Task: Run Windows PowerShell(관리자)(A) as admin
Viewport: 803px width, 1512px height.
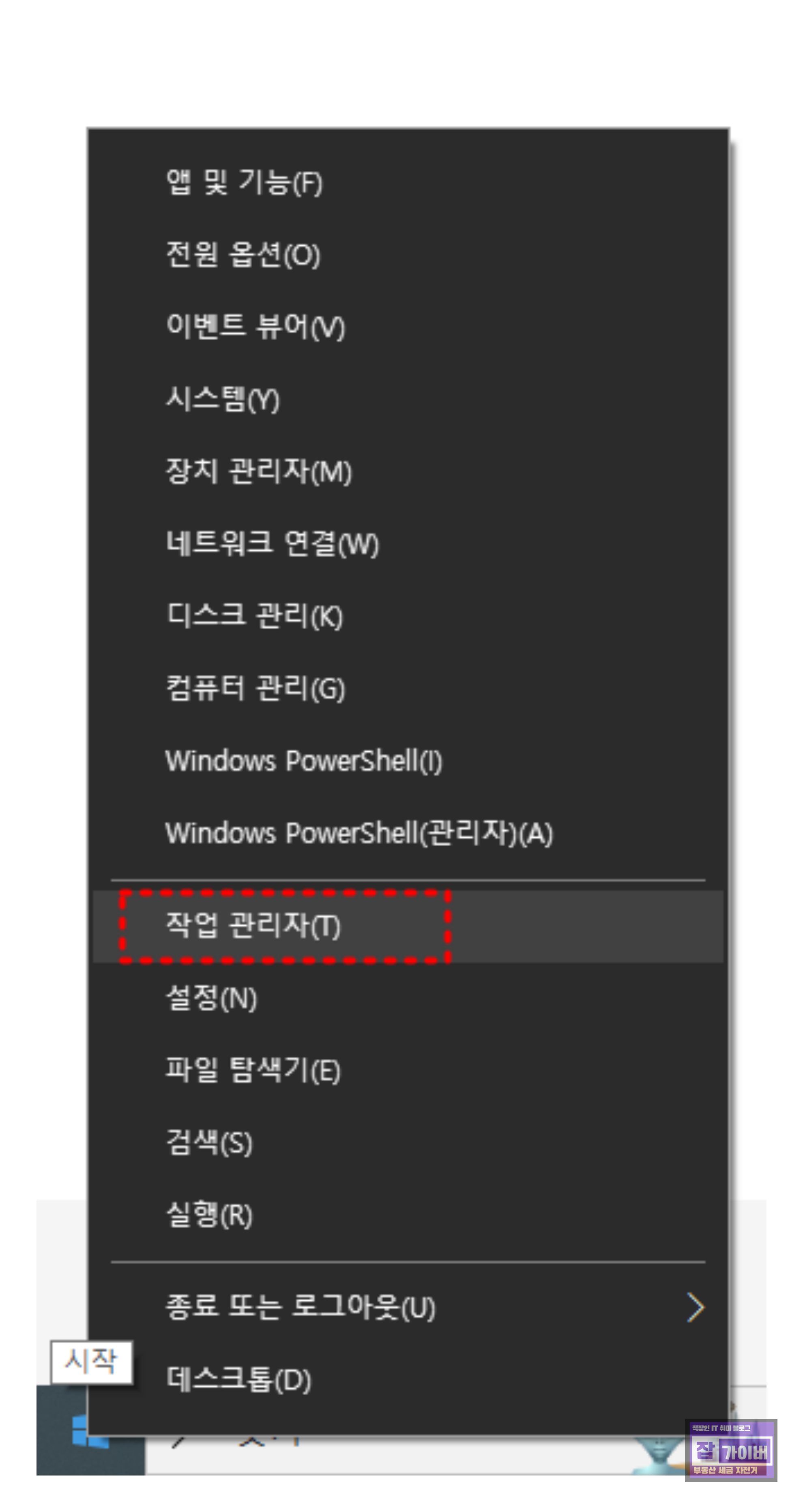Action: point(408,833)
